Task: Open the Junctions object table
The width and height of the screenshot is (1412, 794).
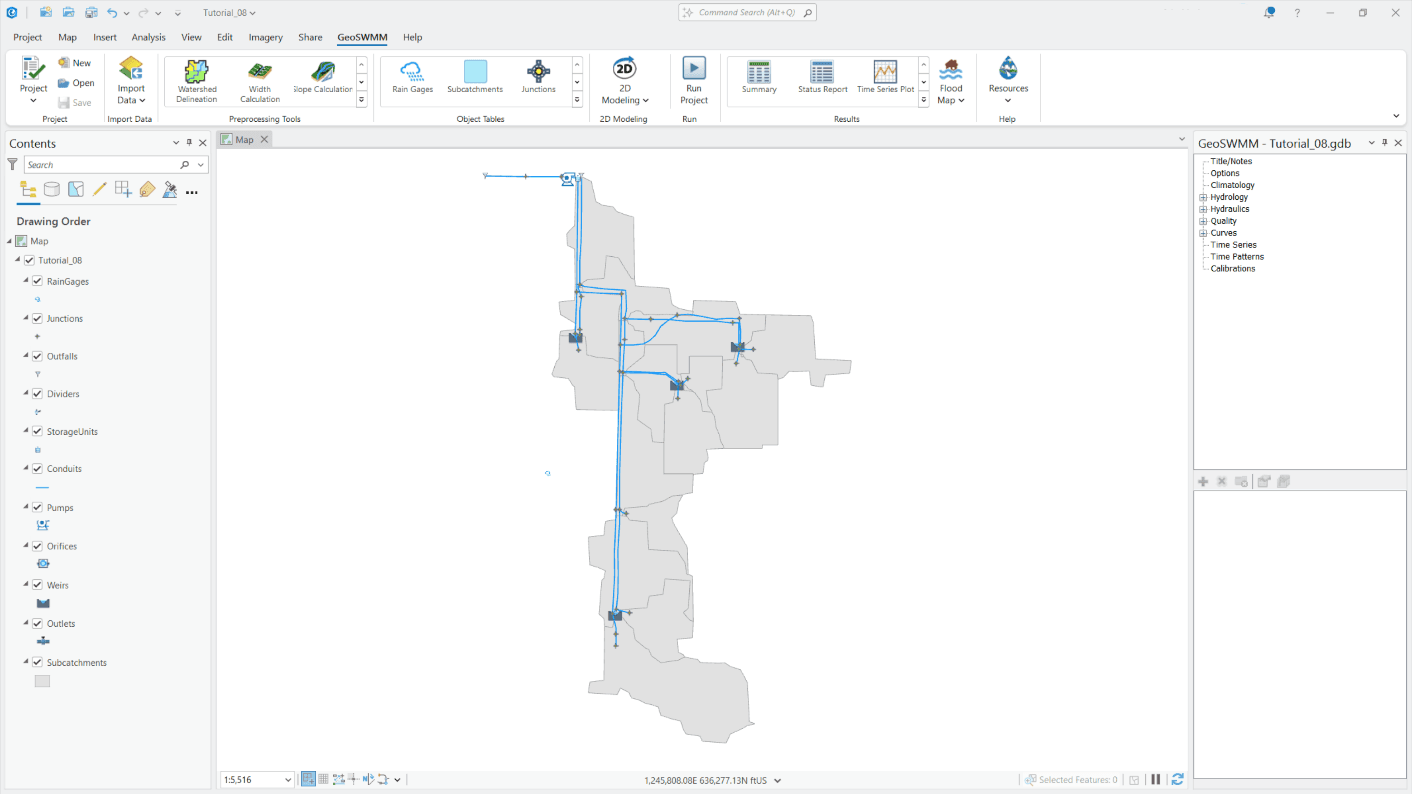Action: (538, 80)
